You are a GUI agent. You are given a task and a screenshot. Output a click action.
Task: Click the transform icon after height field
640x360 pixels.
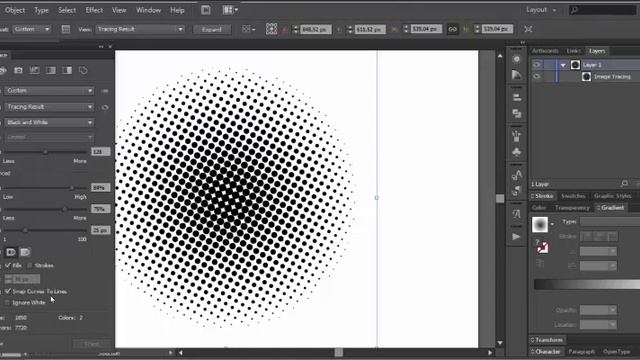pos(528,29)
